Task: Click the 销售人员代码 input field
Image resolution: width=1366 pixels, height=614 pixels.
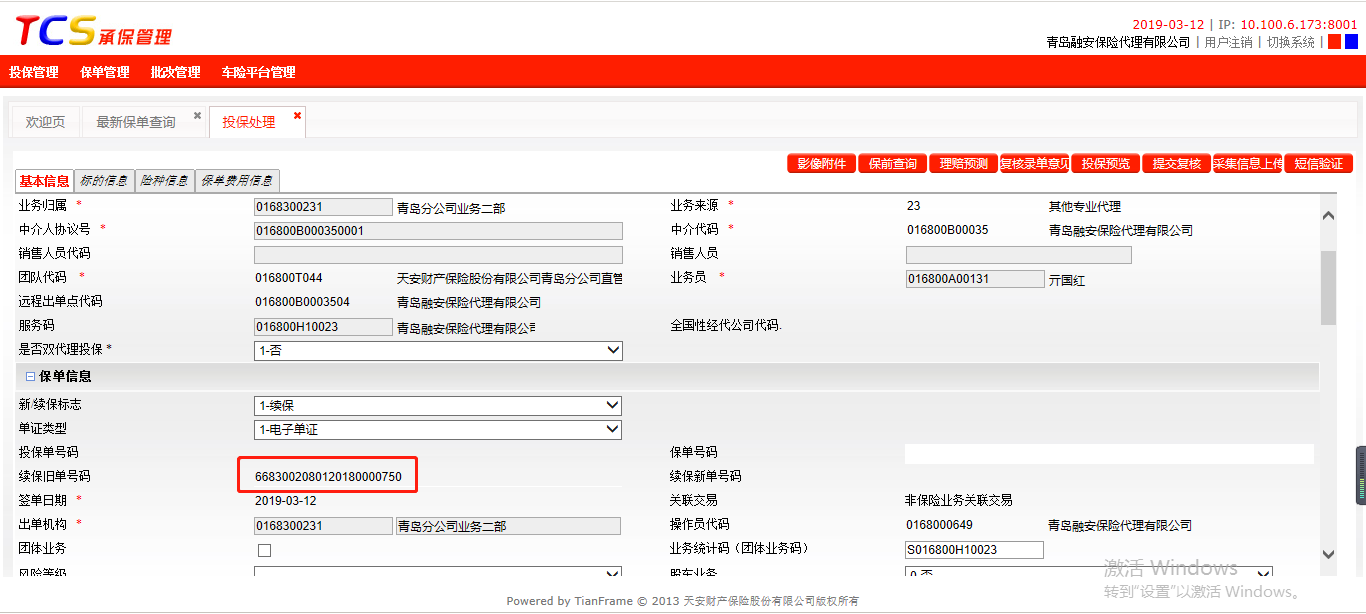Action: (x=438, y=255)
